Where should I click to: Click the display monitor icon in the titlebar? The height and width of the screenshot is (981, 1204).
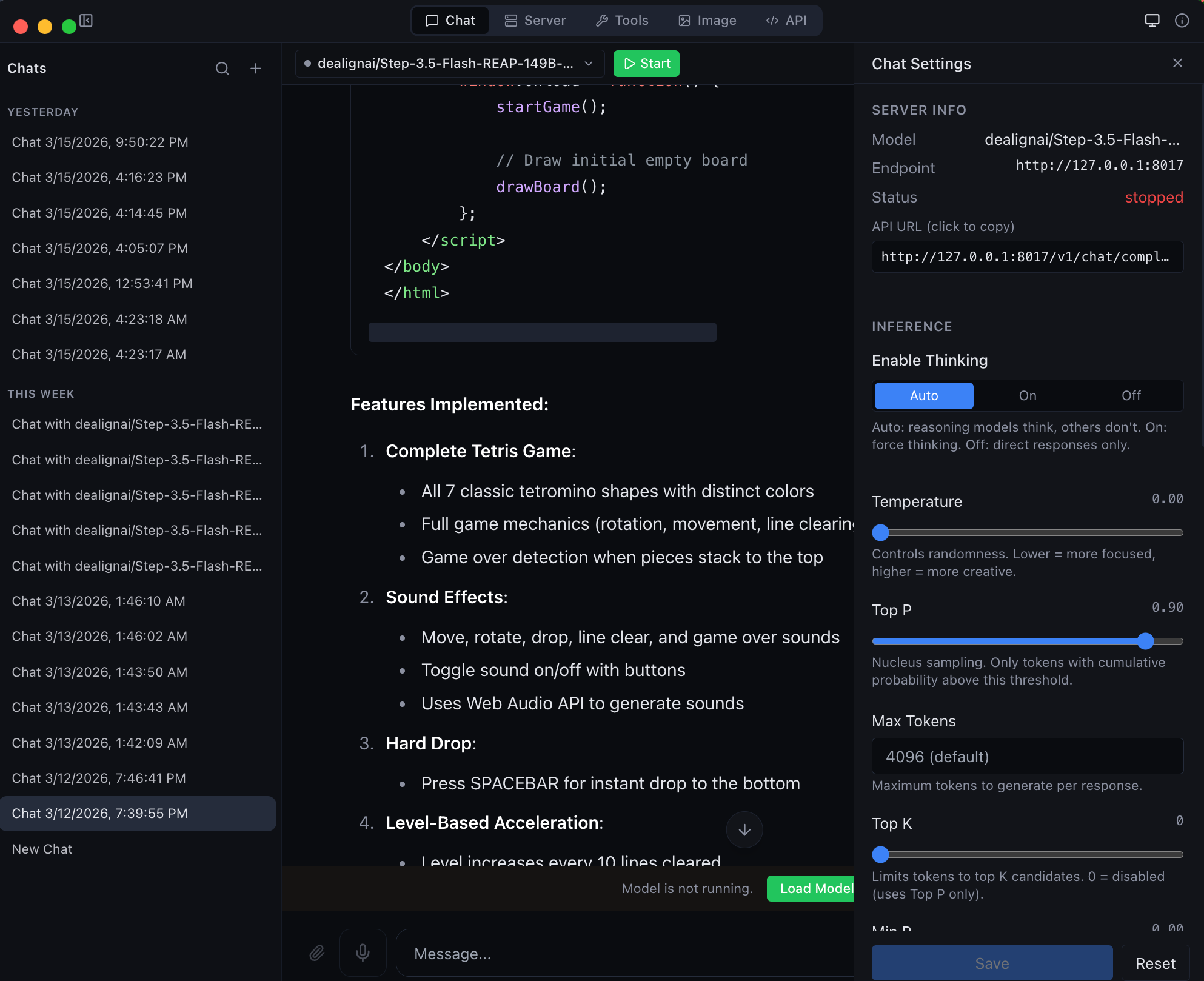coord(1152,20)
